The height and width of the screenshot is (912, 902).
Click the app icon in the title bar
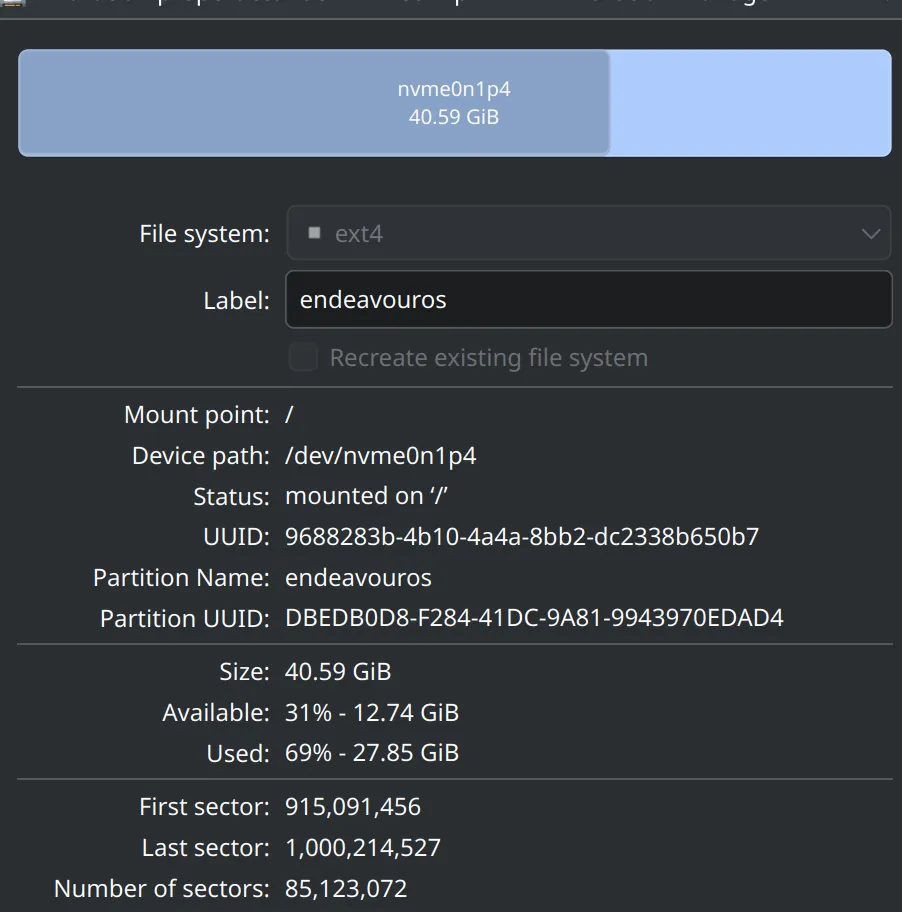point(12,3)
